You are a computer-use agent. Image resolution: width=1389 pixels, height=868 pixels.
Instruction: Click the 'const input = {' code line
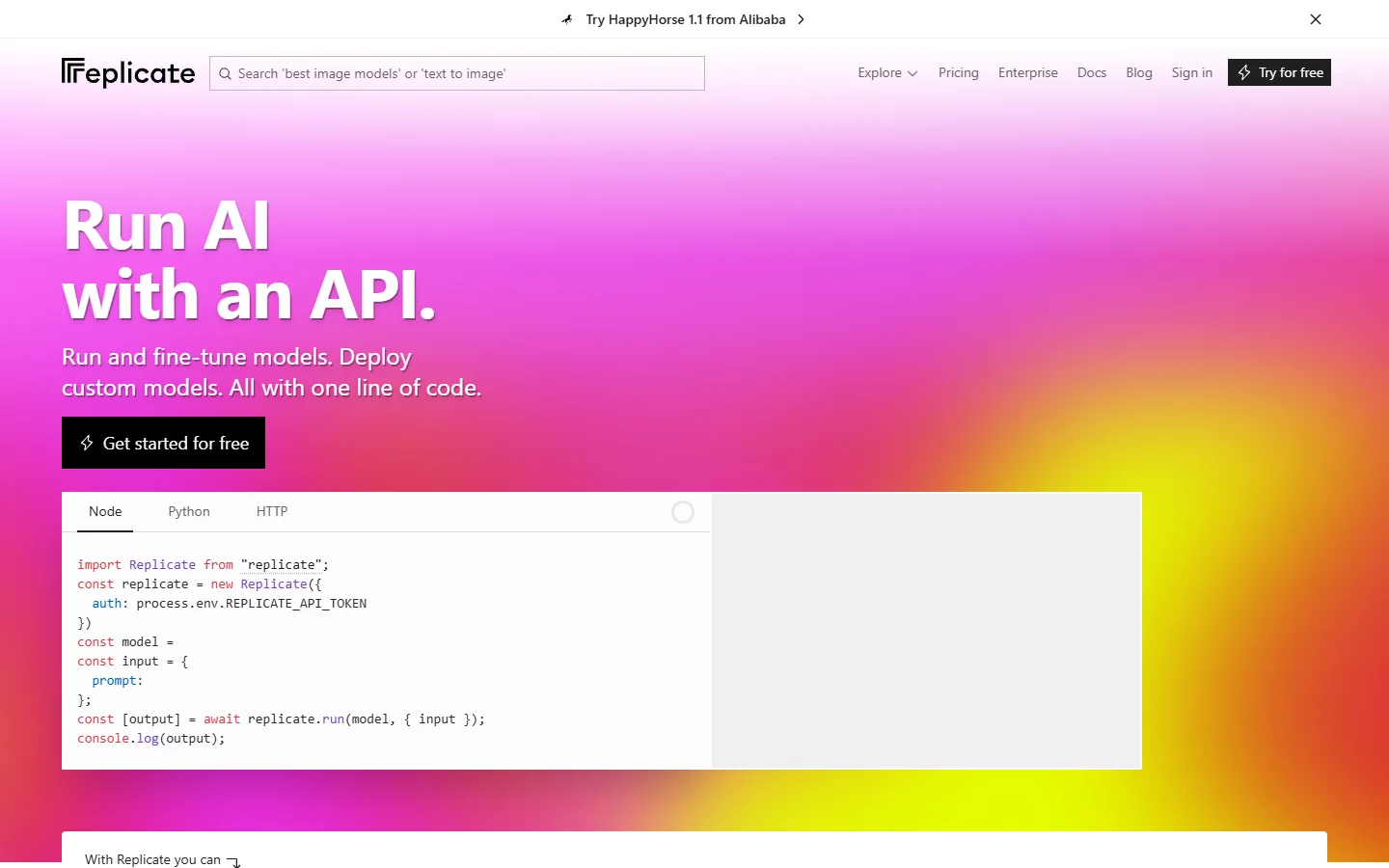(133, 661)
